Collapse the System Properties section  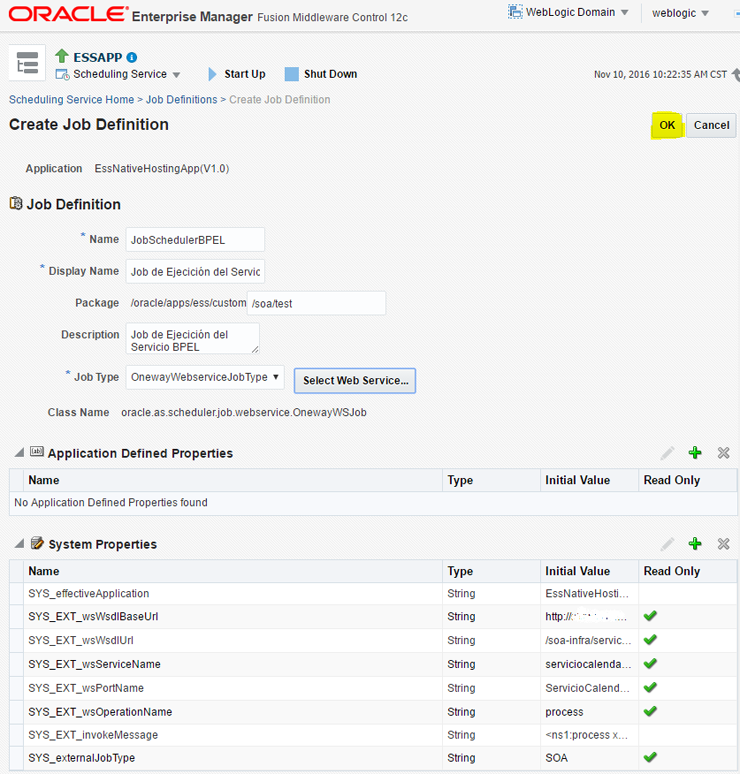[19, 544]
